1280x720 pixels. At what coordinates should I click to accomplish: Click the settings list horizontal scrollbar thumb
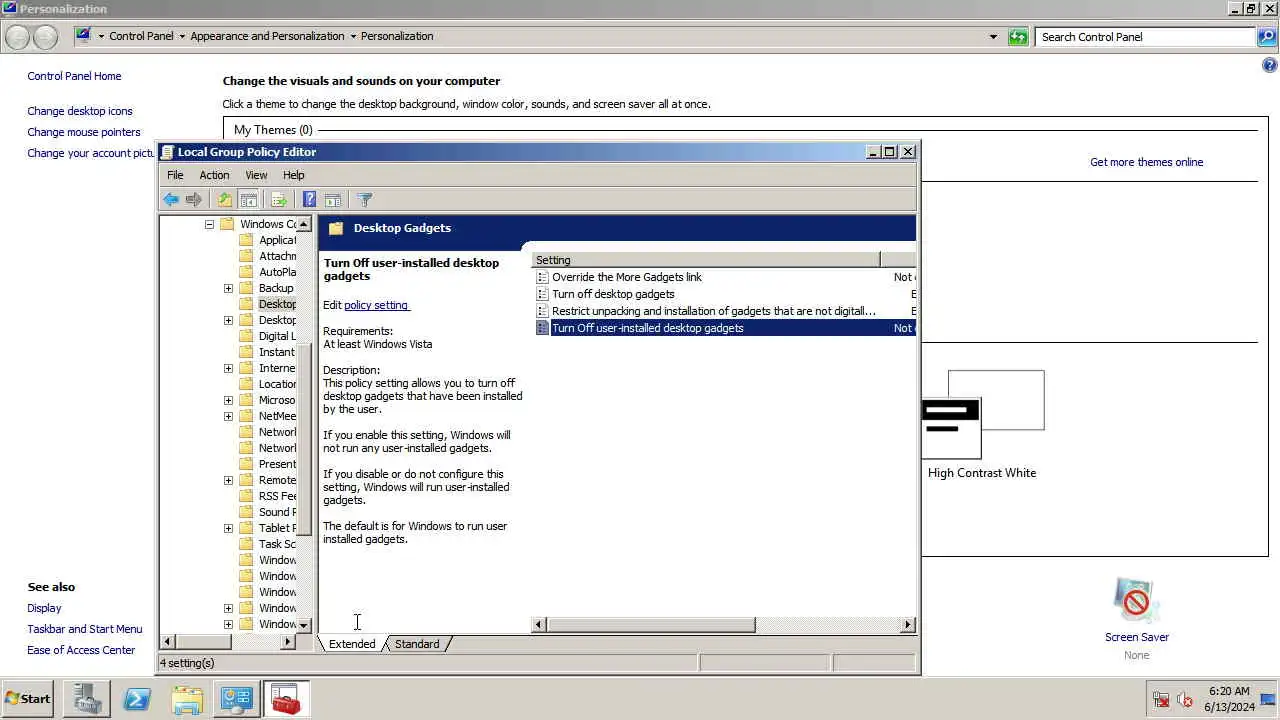click(x=651, y=625)
